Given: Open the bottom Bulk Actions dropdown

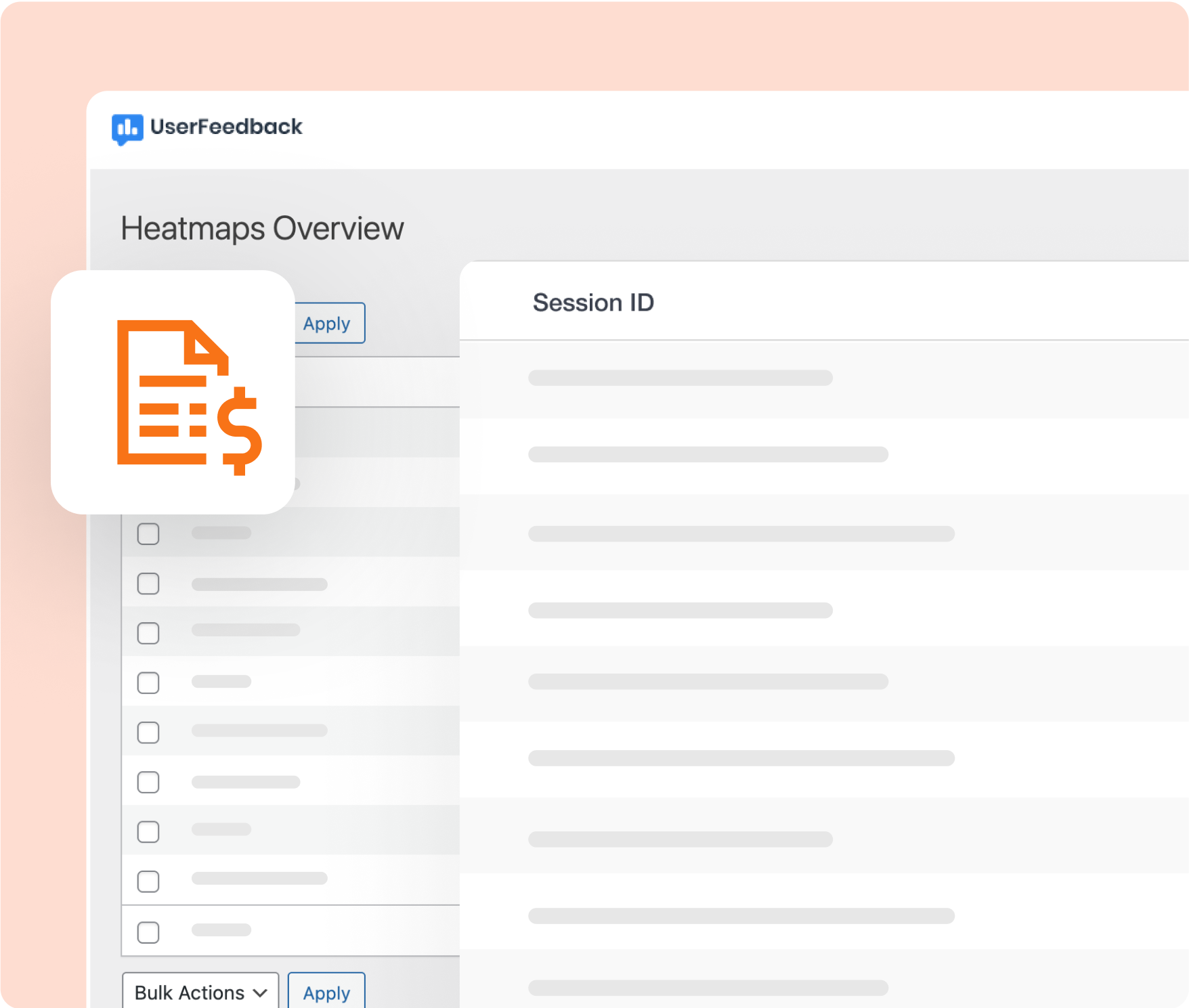Looking at the screenshot, I should 200,992.
